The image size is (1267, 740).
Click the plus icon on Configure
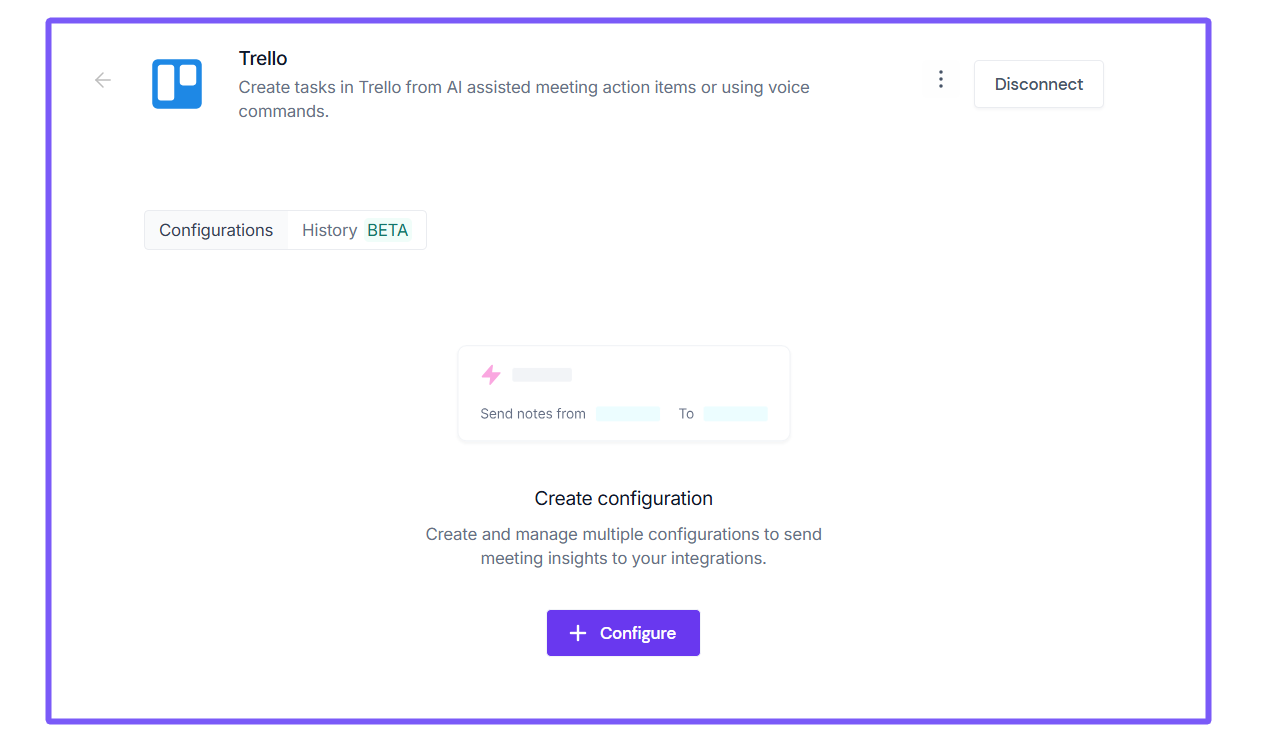tap(577, 633)
